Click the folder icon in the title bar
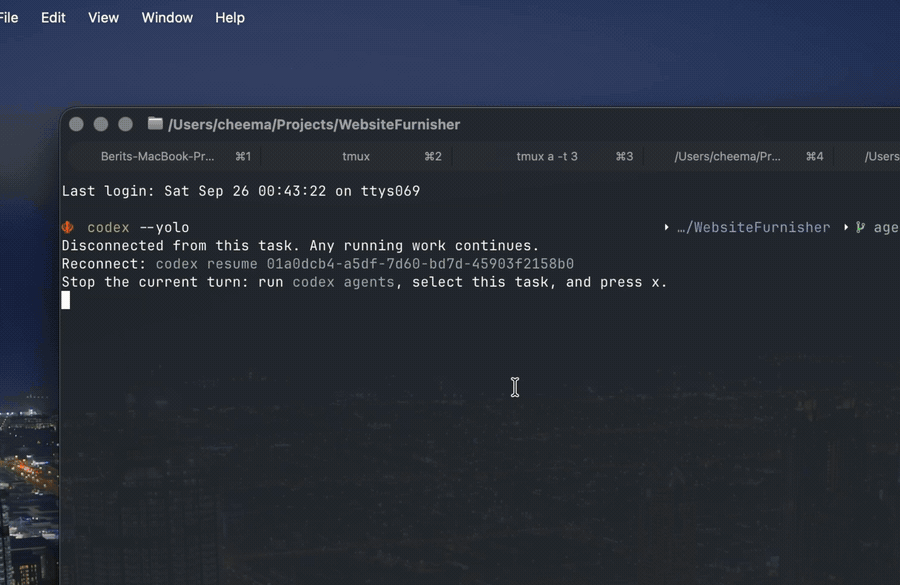 tap(155, 123)
